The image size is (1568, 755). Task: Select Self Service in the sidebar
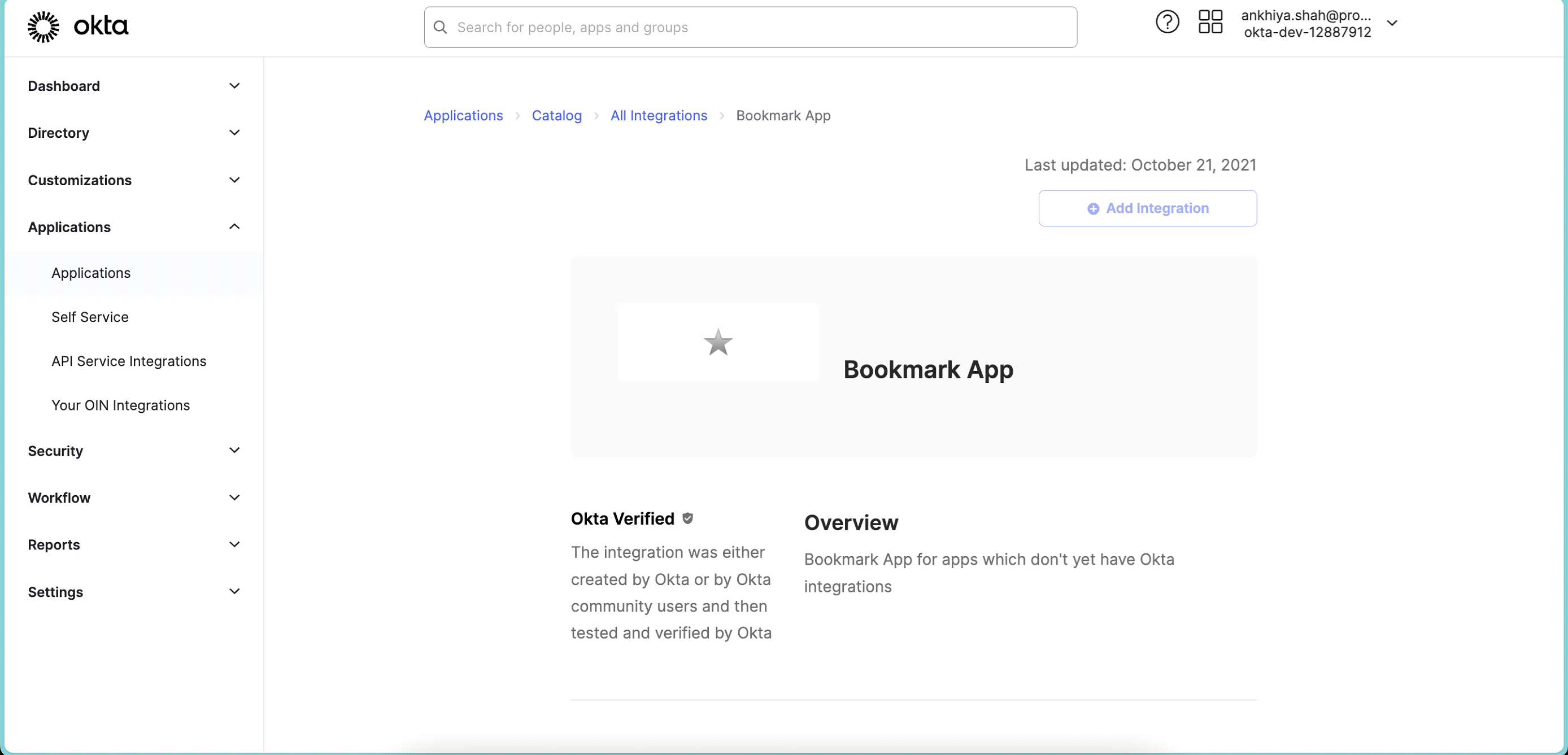point(89,316)
